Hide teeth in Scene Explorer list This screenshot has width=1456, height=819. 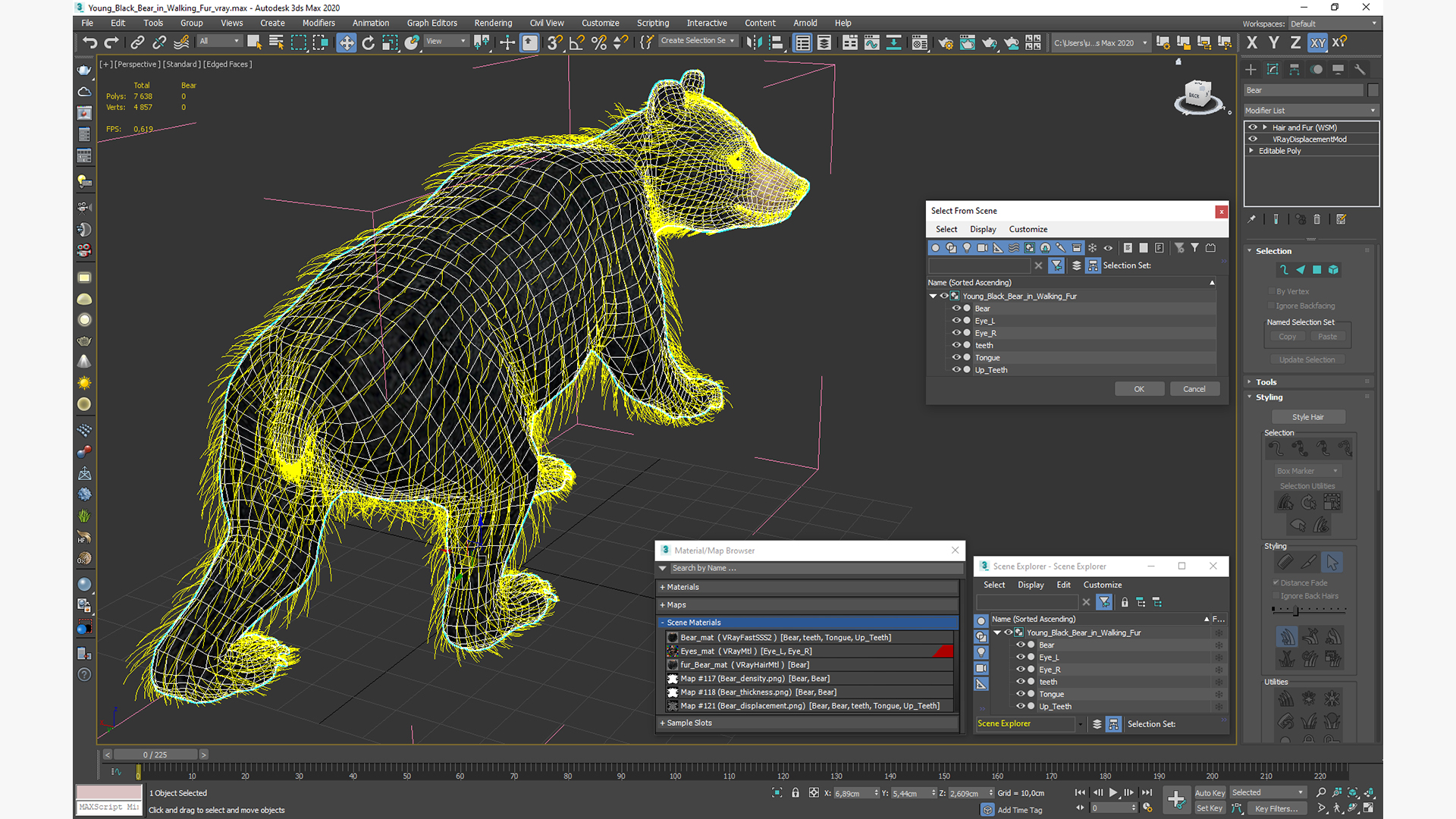pyautogui.click(x=1021, y=682)
